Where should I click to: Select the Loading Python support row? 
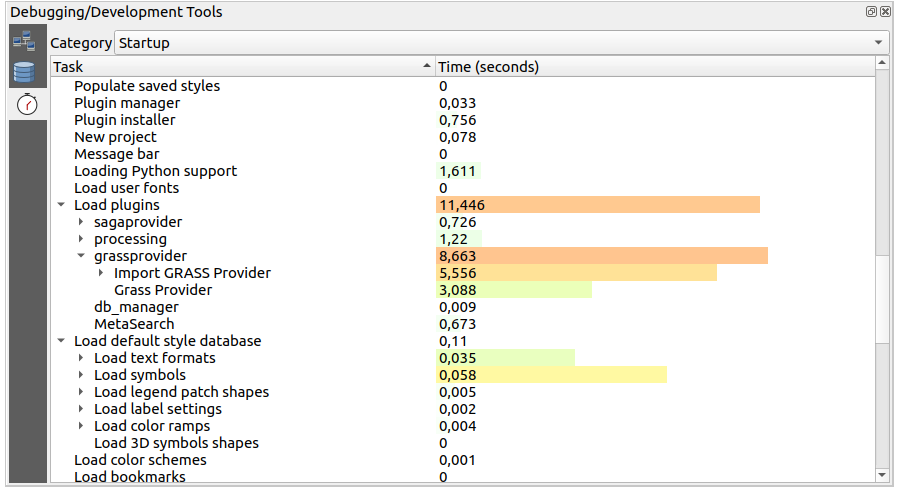(x=155, y=171)
